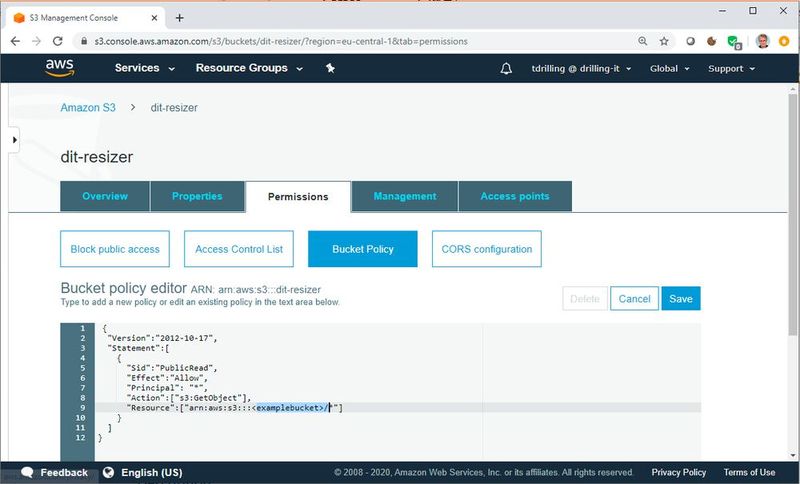Viewport: 800px width, 484px height.
Task: Open the tdrilling @ drilling-it account menu
Action: 581,68
